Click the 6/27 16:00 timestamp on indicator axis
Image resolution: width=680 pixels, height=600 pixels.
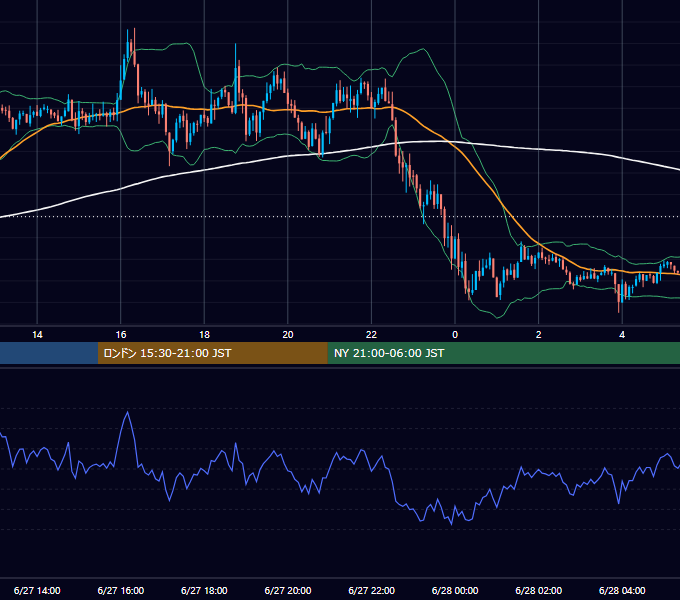[121, 590]
